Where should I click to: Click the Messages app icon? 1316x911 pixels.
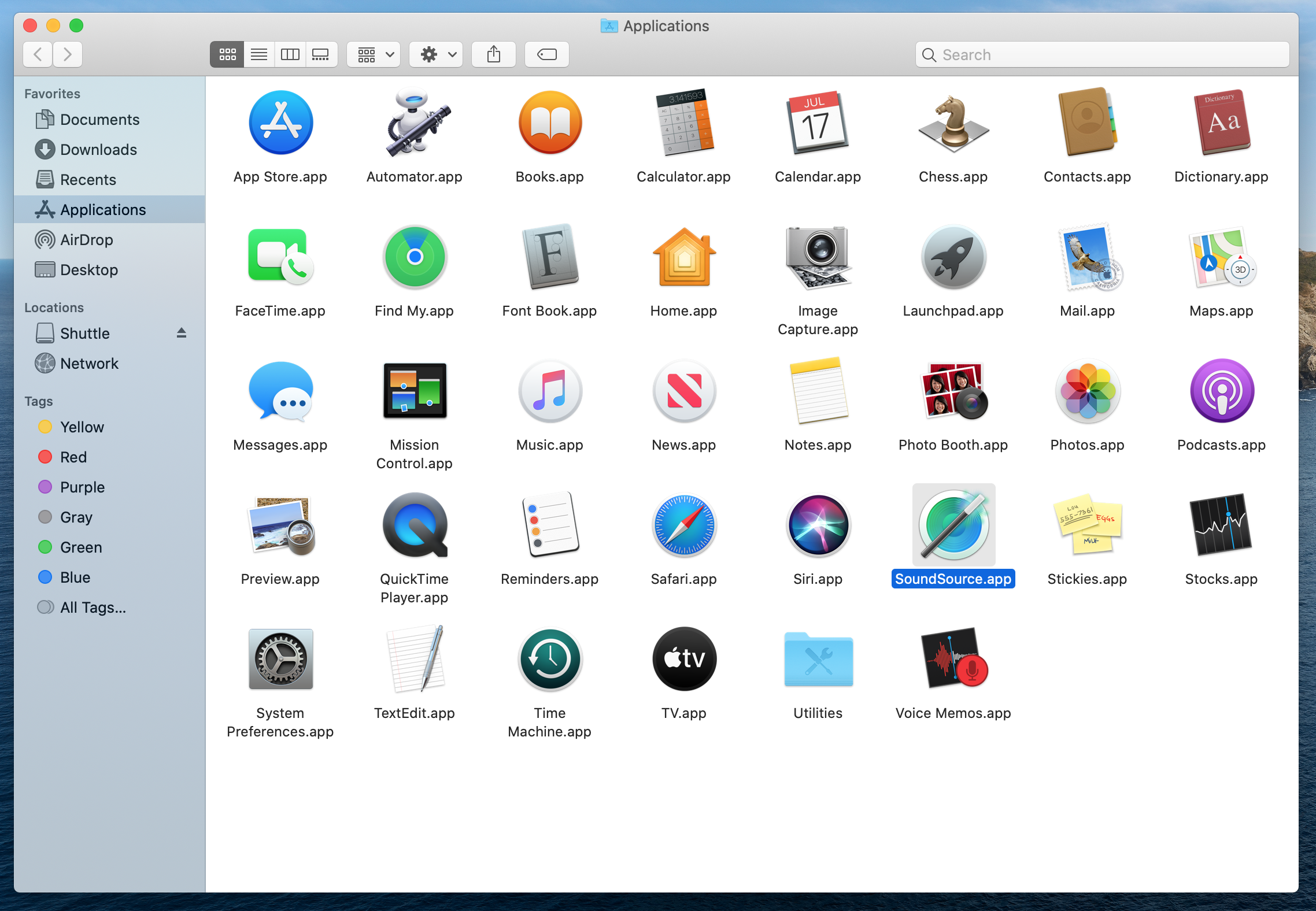point(280,391)
